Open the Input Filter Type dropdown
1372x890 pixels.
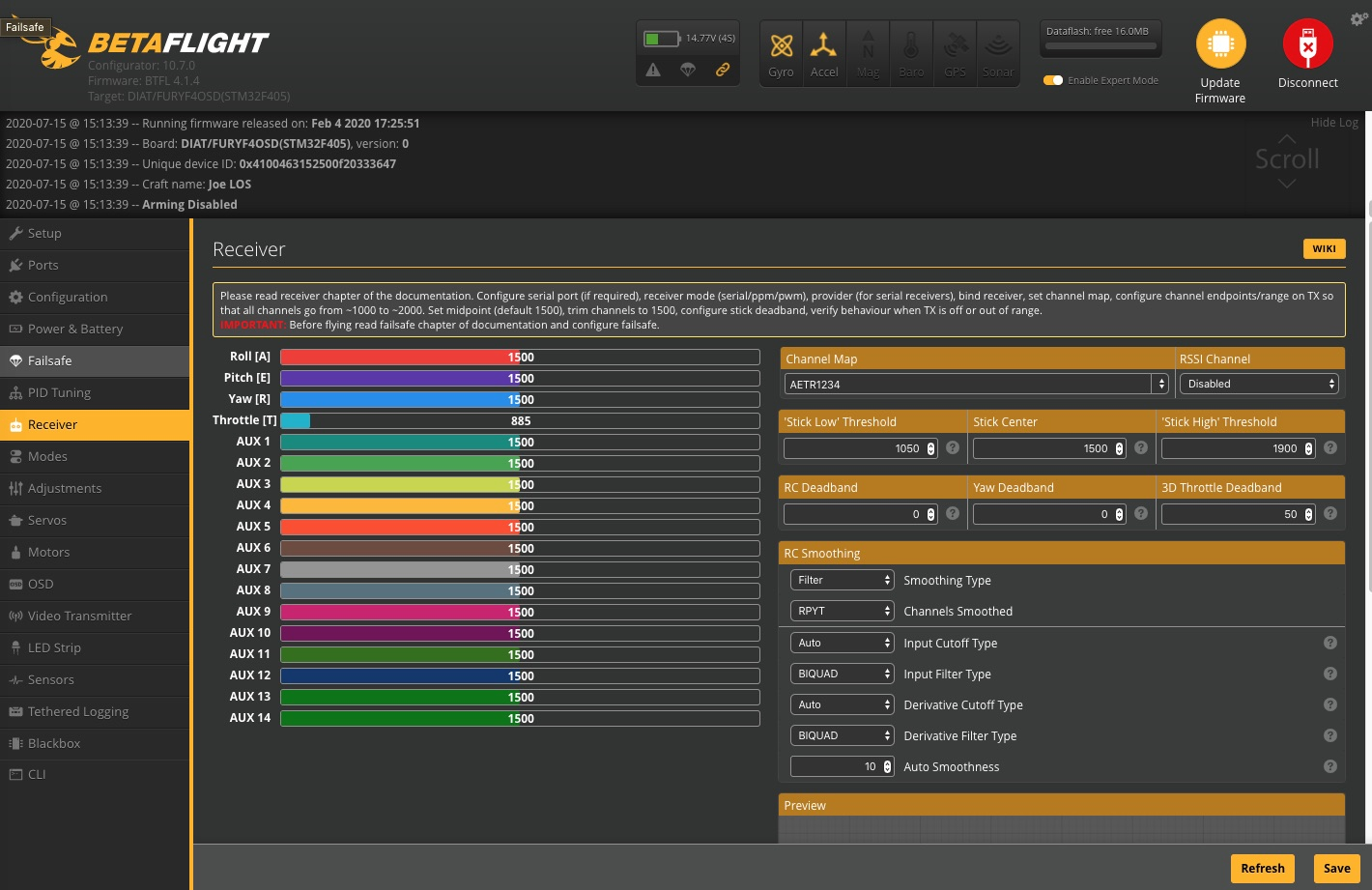pyautogui.click(x=843, y=674)
